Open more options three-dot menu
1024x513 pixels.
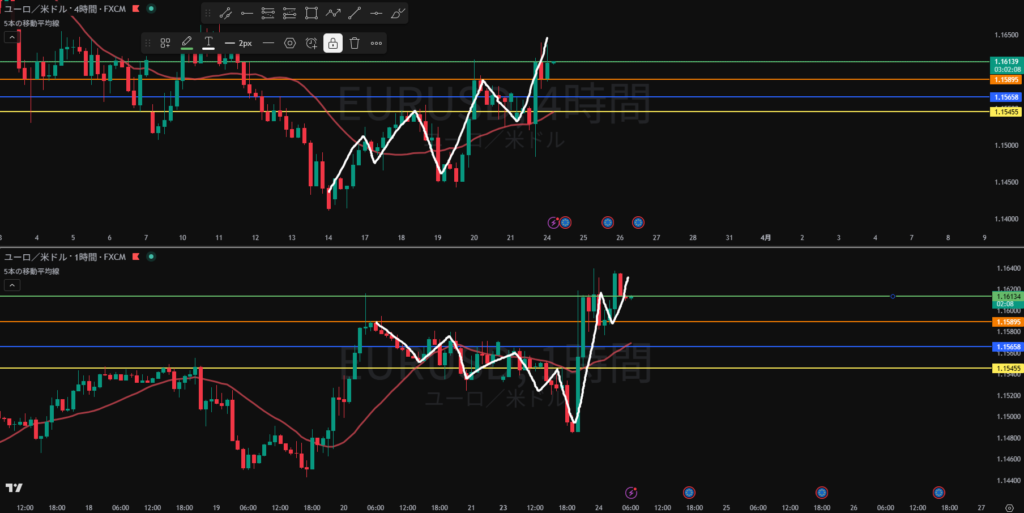(x=376, y=43)
